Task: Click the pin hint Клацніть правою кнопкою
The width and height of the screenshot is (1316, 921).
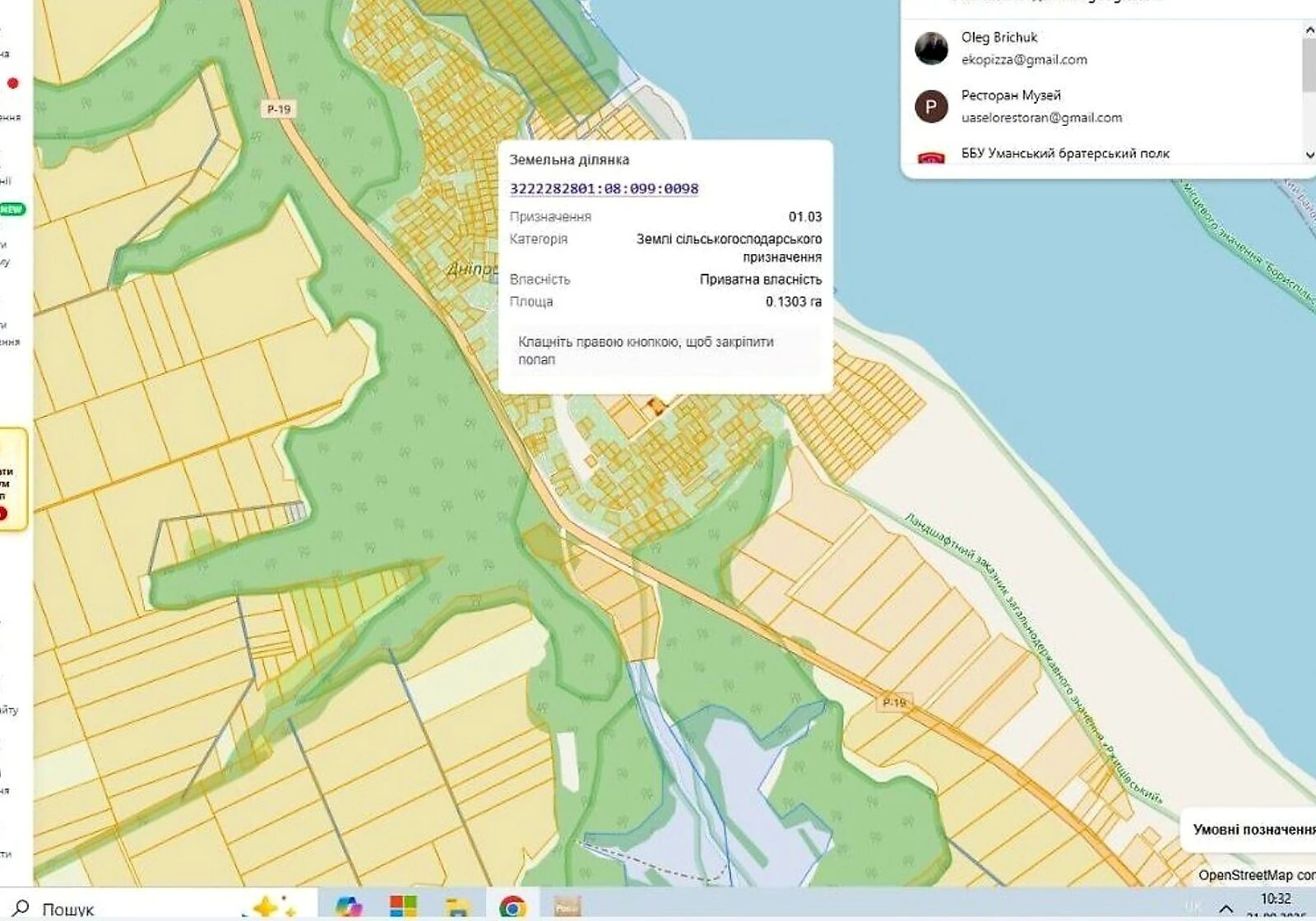Action: coord(646,350)
